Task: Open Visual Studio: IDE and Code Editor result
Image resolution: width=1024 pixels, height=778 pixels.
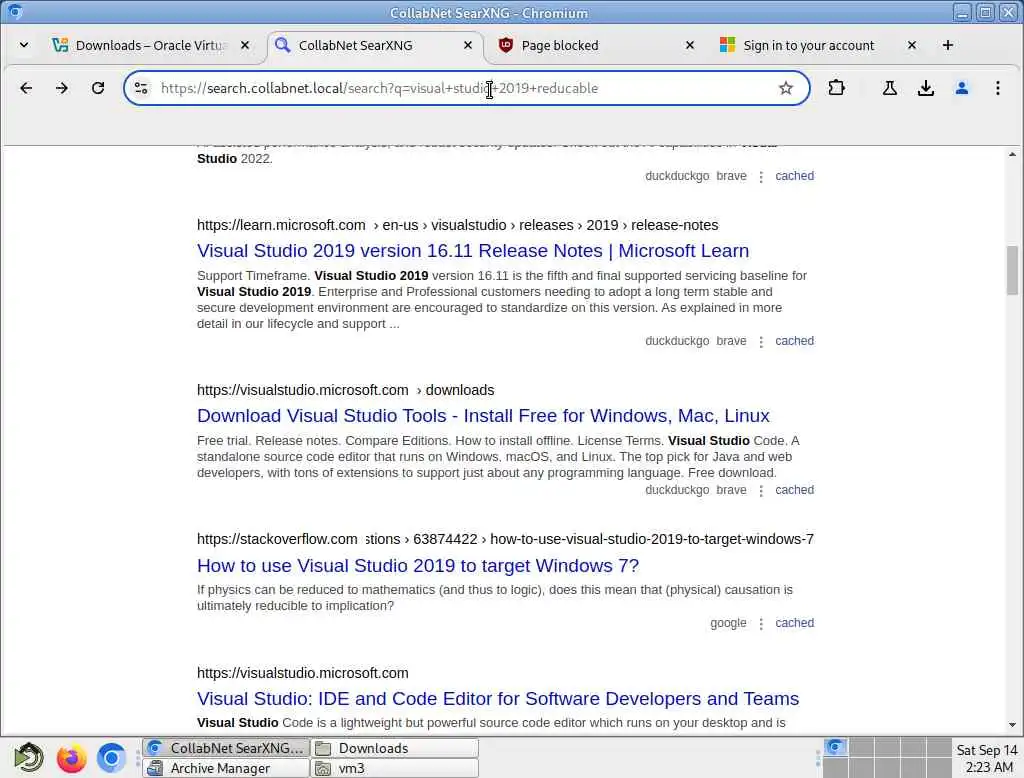Action: click(x=498, y=699)
